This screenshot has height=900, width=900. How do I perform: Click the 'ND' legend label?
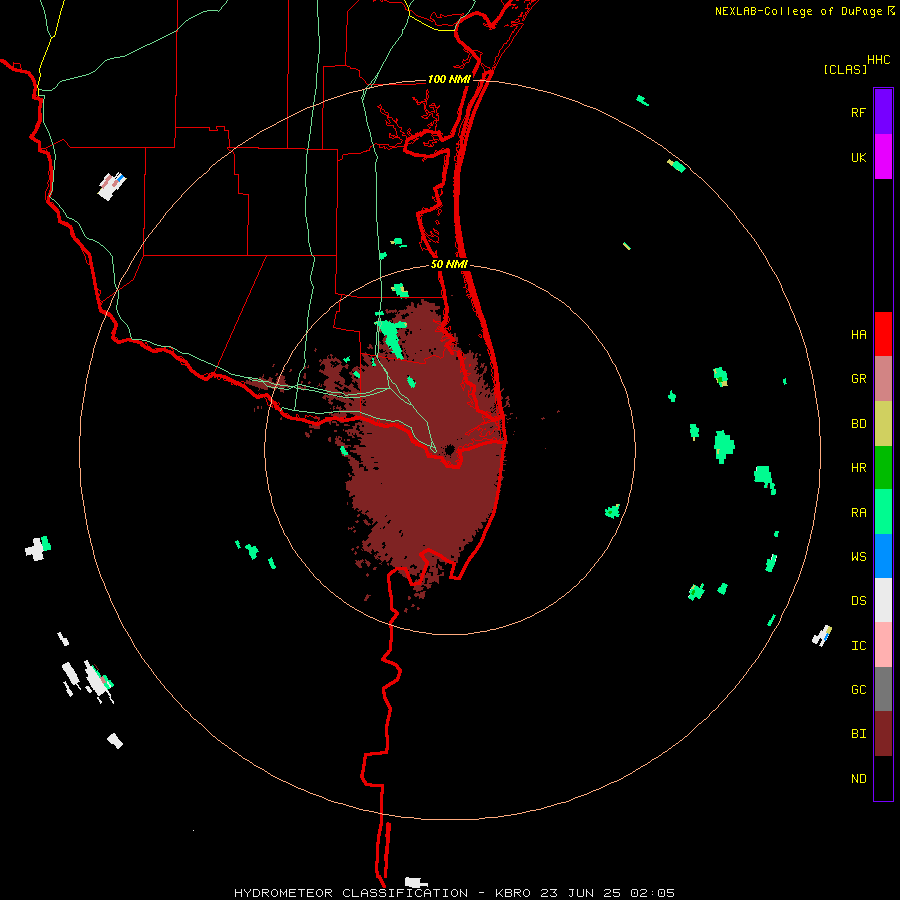(858, 779)
